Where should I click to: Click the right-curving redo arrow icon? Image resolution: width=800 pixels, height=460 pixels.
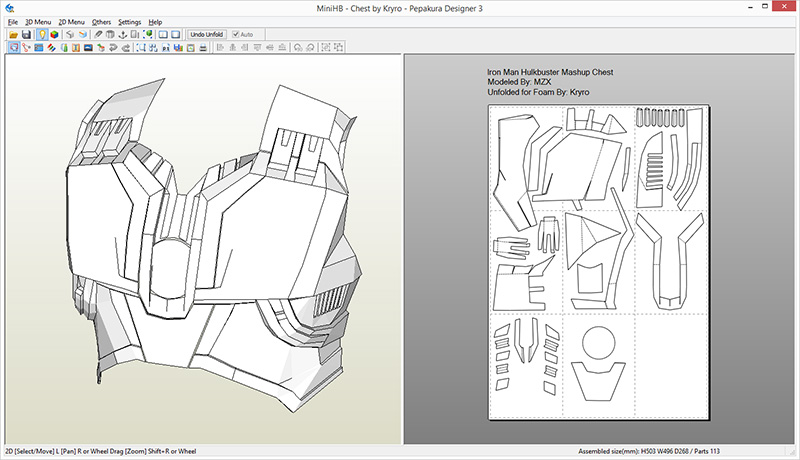point(126,47)
